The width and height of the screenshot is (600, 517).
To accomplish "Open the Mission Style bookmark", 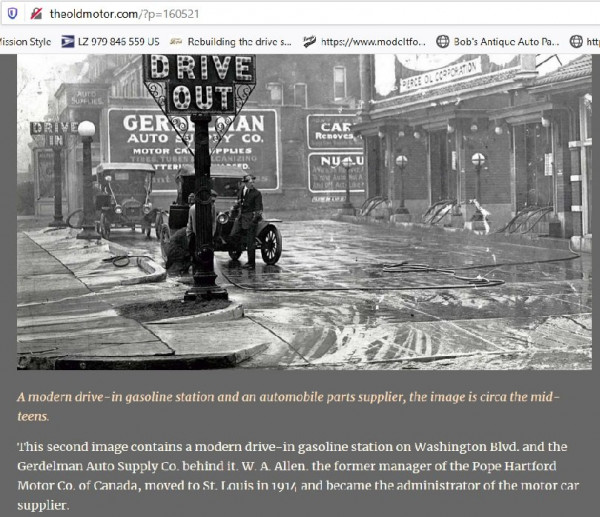I will click(25, 42).
